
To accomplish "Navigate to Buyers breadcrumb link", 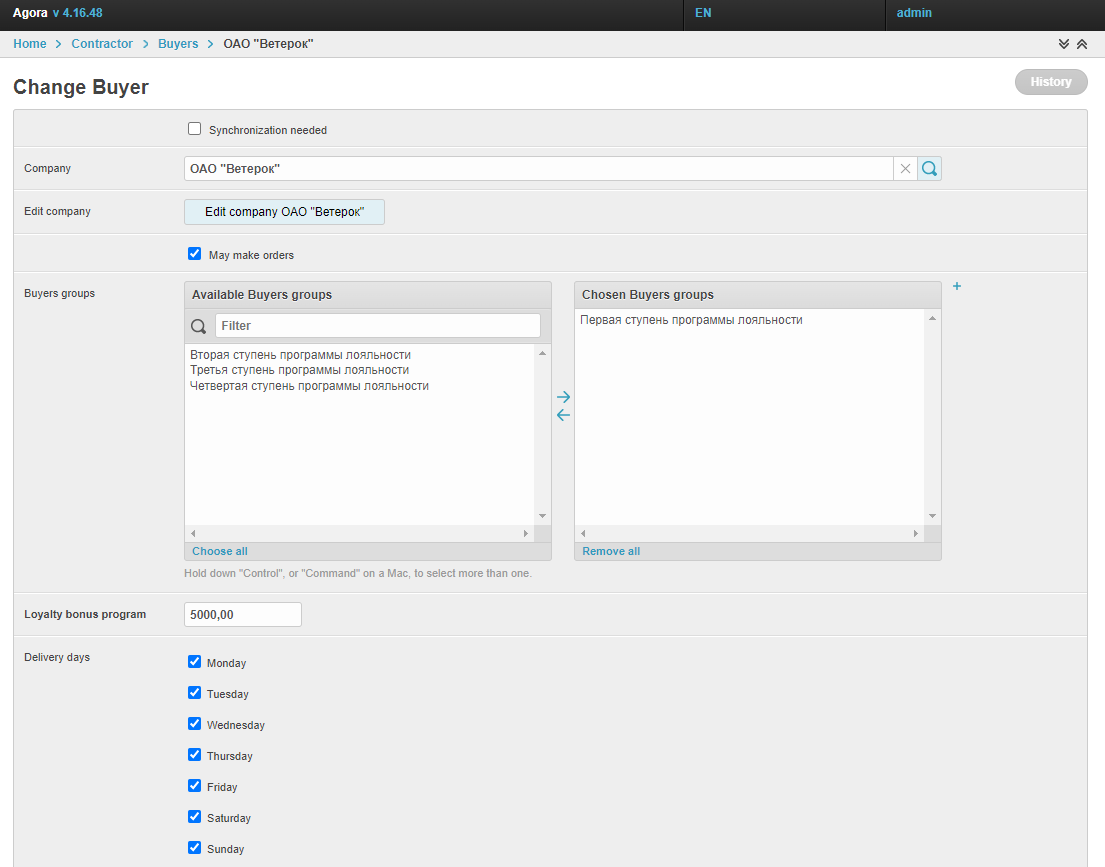I will [x=178, y=44].
